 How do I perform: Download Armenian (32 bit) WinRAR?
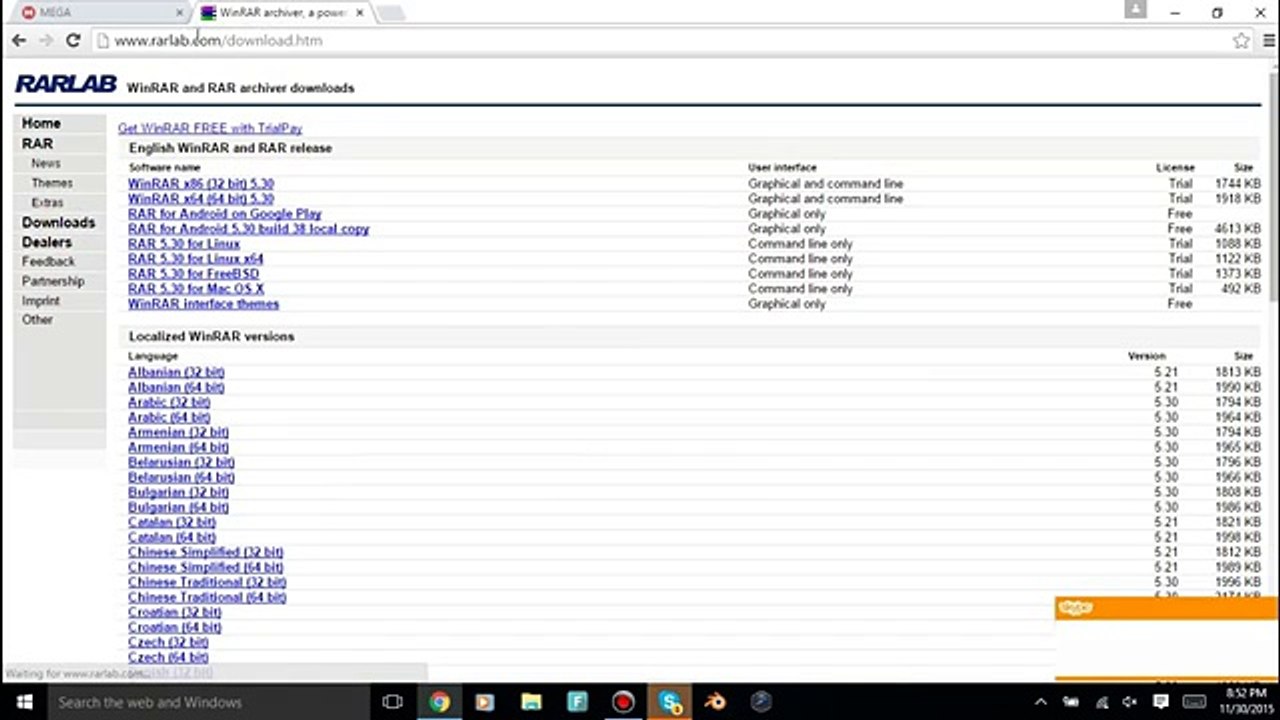coord(178,432)
